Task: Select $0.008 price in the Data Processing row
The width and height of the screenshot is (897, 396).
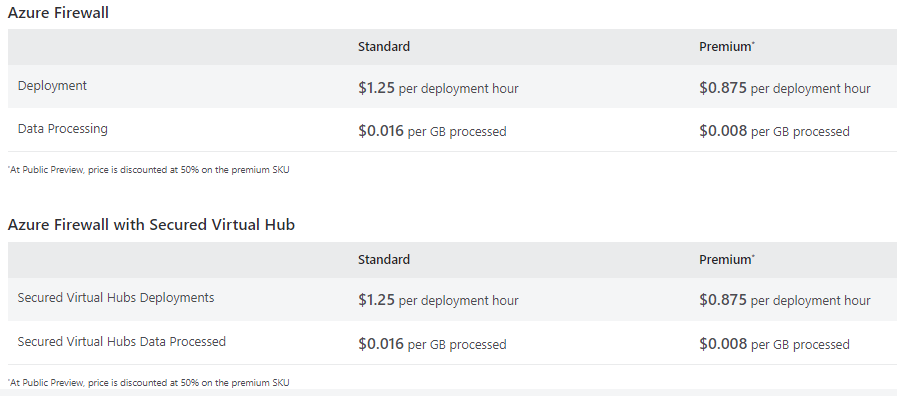Action: (723, 131)
